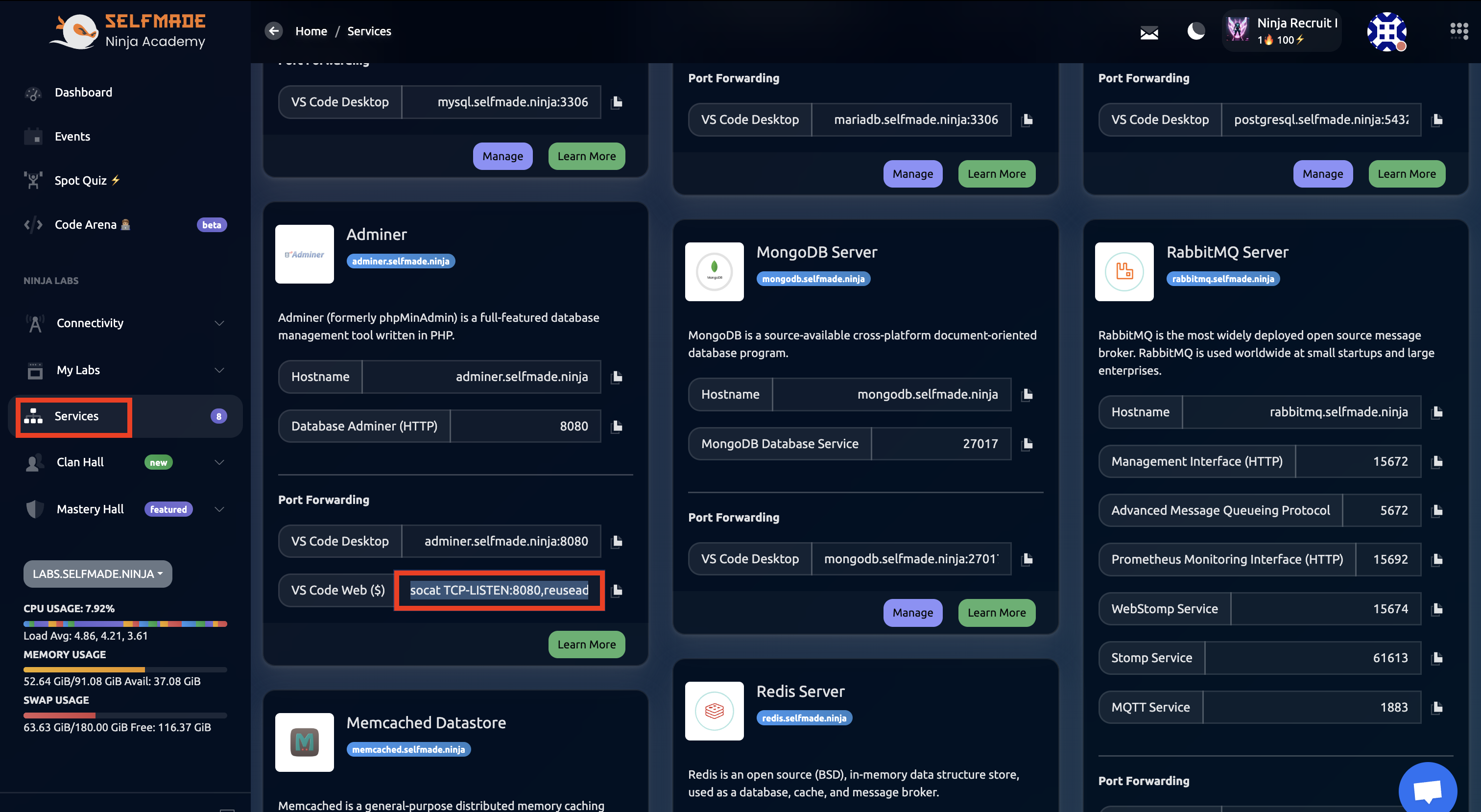
Task: Click the RabbitMQ Server logo
Action: click(1124, 271)
